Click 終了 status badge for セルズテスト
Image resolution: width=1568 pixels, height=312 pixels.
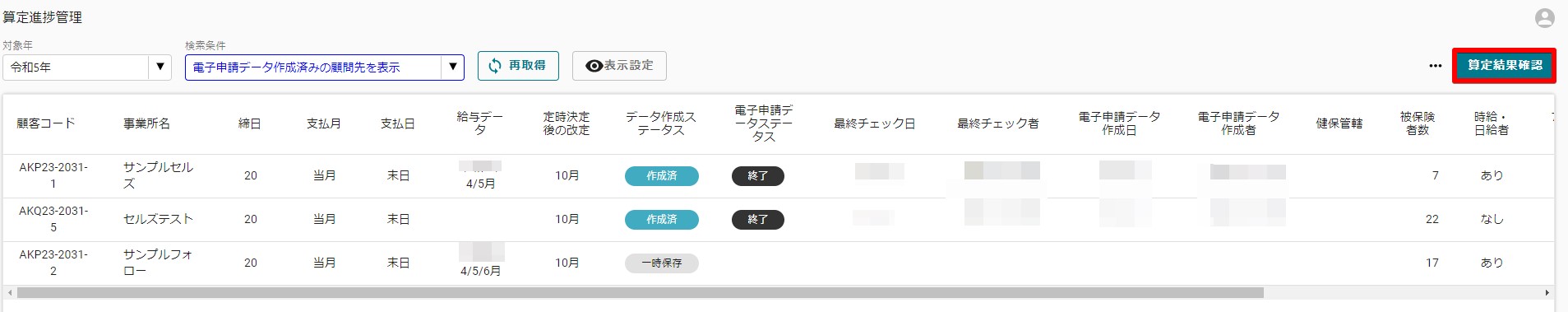tap(758, 219)
